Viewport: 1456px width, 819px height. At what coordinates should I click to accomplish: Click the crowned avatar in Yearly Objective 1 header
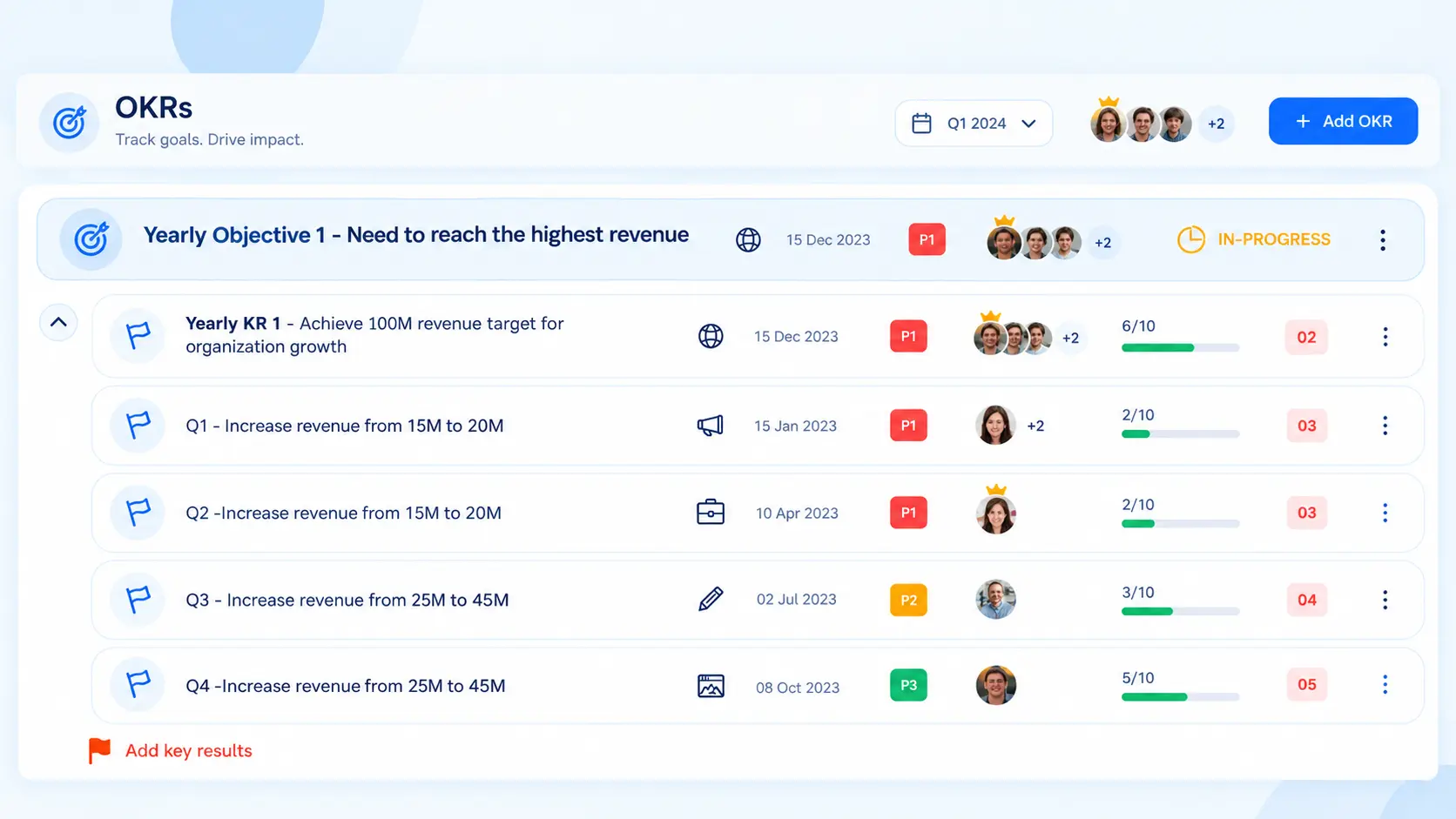click(x=1003, y=240)
